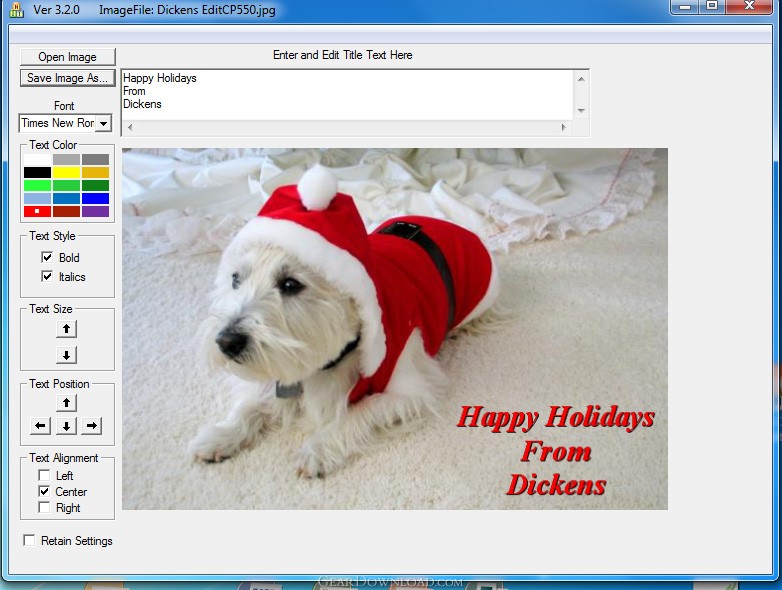Move text up using Text Position arrow
Image resolution: width=782 pixels, height=590 pixels.
(66, 403)
